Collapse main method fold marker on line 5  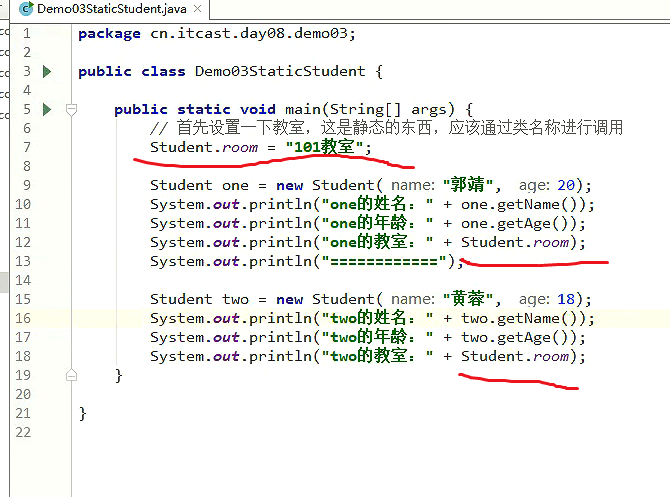(71, 110)
